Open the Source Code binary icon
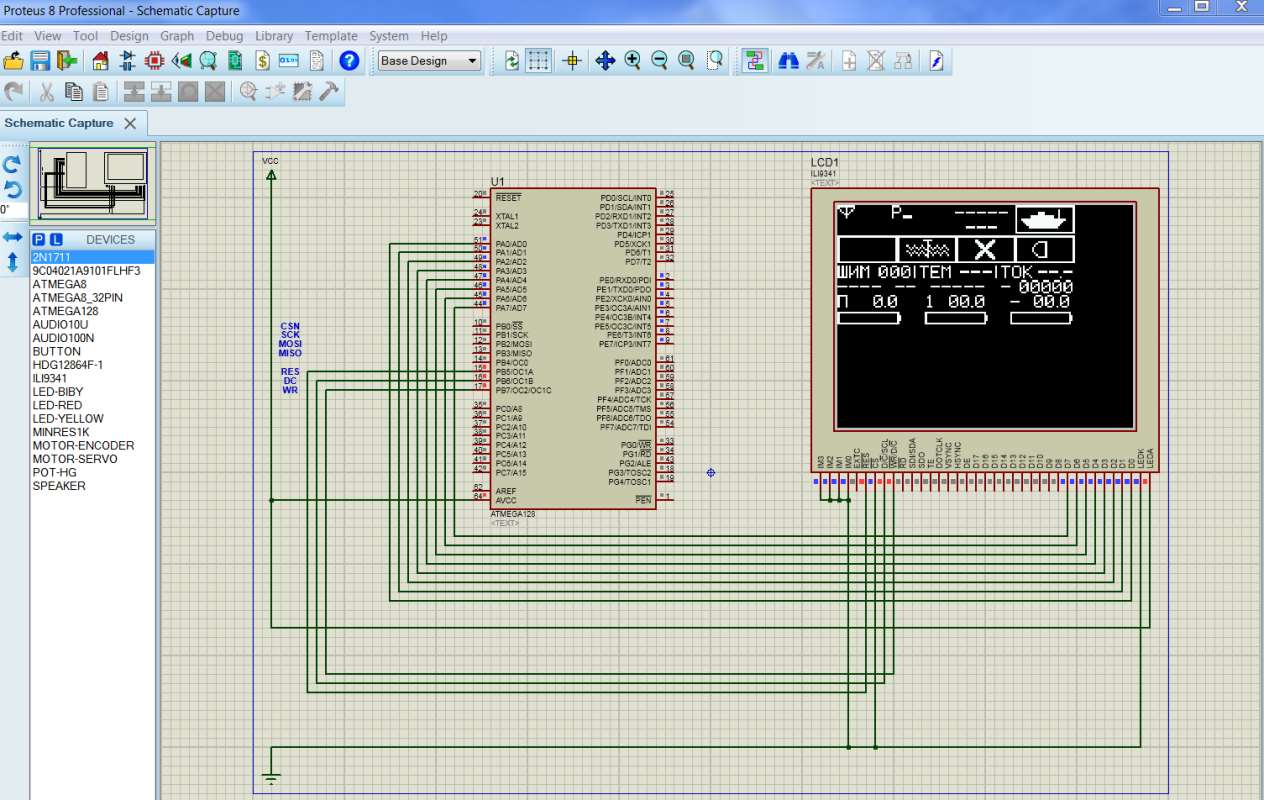 (289, 61)
